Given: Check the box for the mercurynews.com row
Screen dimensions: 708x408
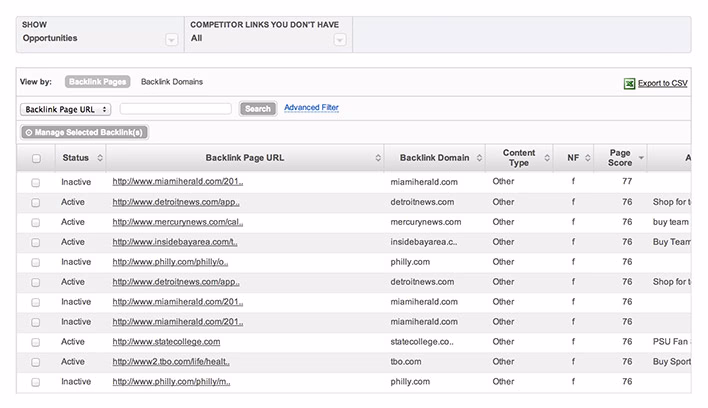Looking at the screenshot, I should 36,222.
